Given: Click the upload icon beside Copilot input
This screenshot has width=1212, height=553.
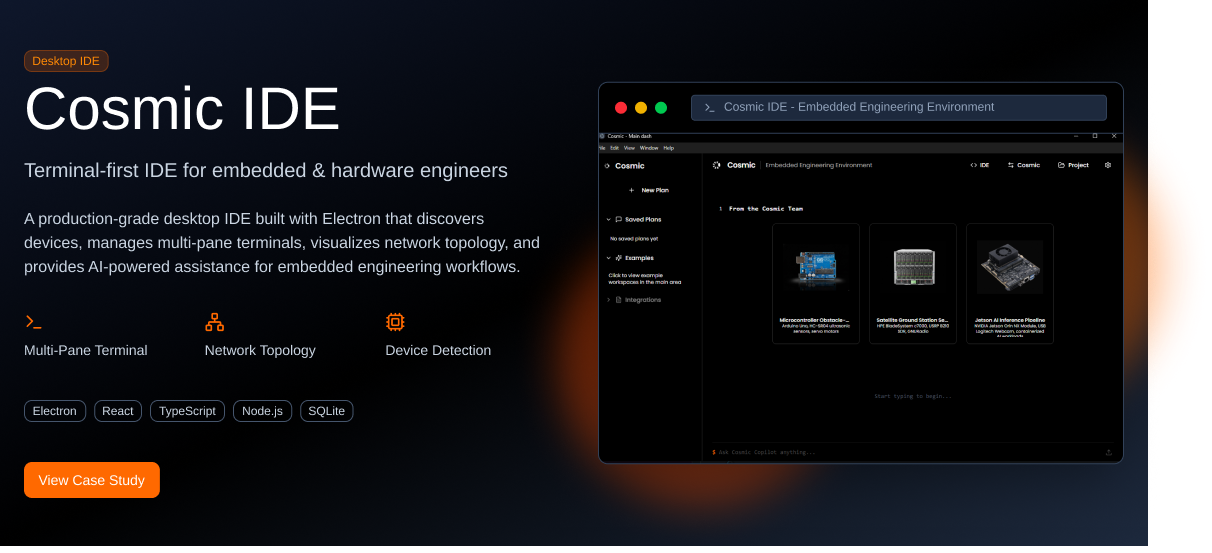Looking at the screenshot, I should [1108, 452].
